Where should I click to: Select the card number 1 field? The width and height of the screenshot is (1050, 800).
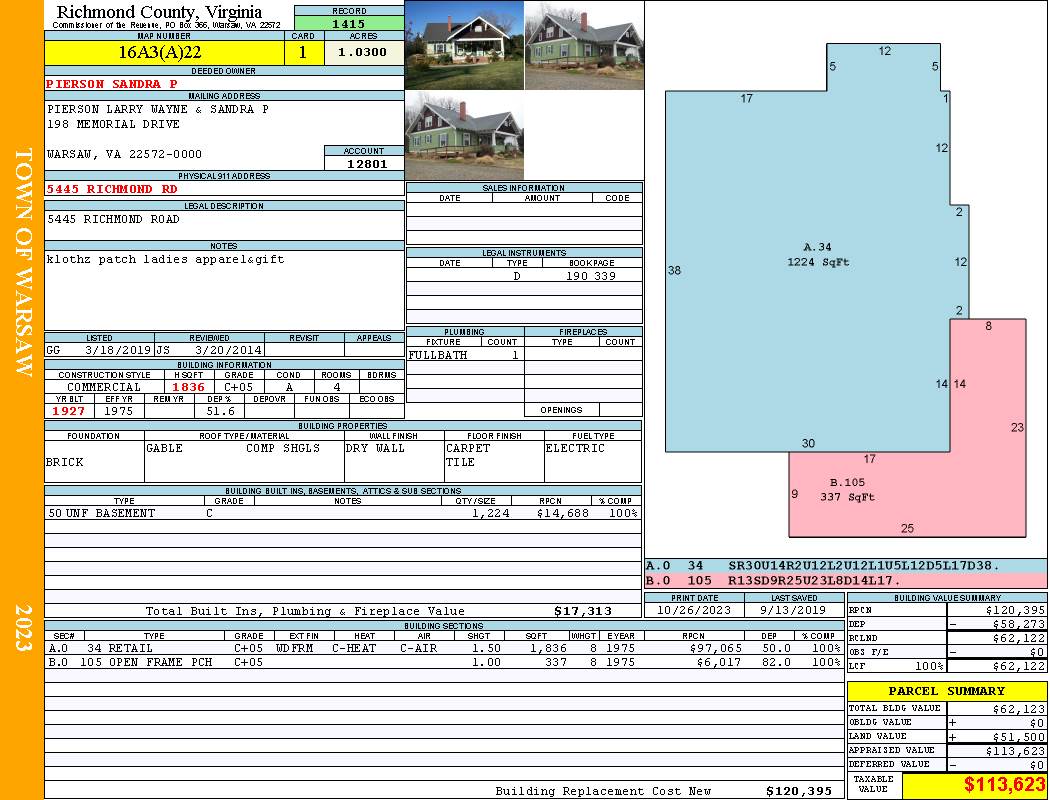coord(303,52)
